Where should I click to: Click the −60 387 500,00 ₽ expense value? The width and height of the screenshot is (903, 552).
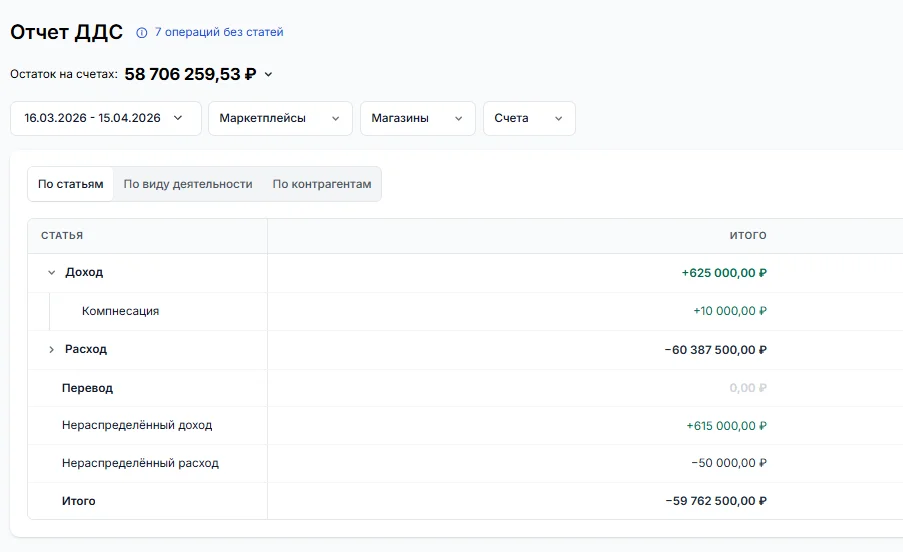(x=716, y=349)
